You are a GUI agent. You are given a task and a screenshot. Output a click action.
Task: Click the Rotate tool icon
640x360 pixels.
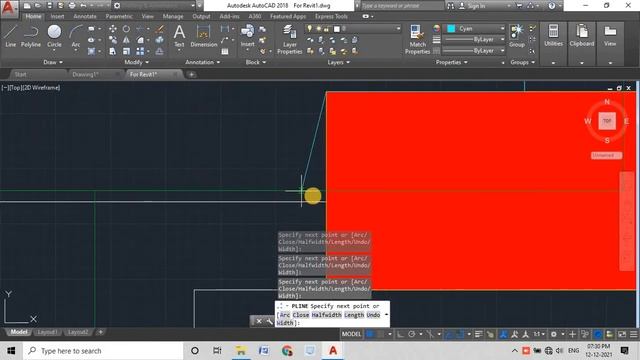pos(127,29)
